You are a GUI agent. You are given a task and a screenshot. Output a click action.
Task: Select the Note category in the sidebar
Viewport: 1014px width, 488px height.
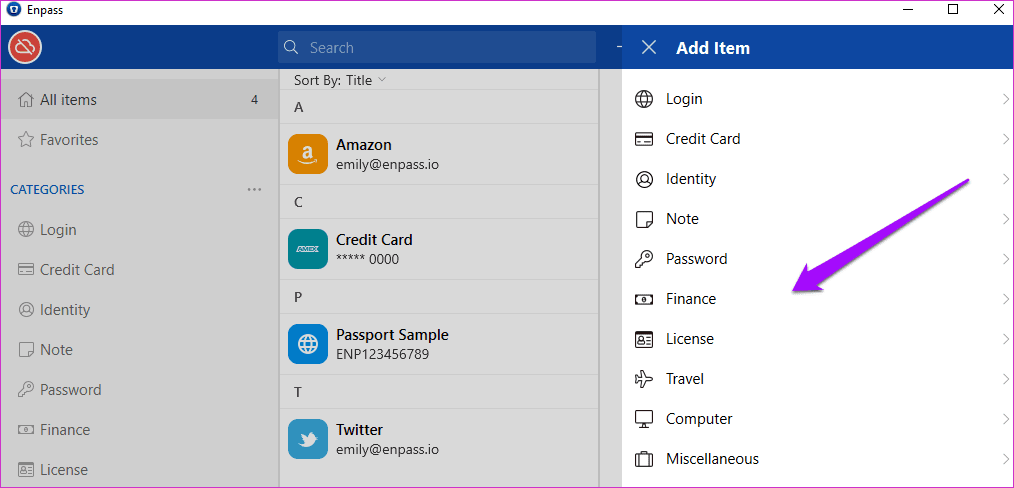click(139, 350)
